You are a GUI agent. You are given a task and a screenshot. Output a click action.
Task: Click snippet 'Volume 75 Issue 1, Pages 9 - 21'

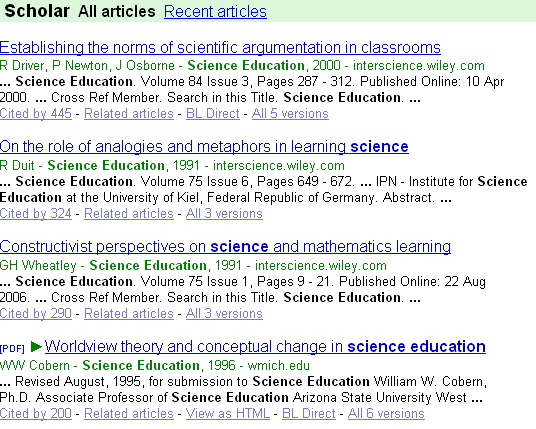click(x=236, y=282)
